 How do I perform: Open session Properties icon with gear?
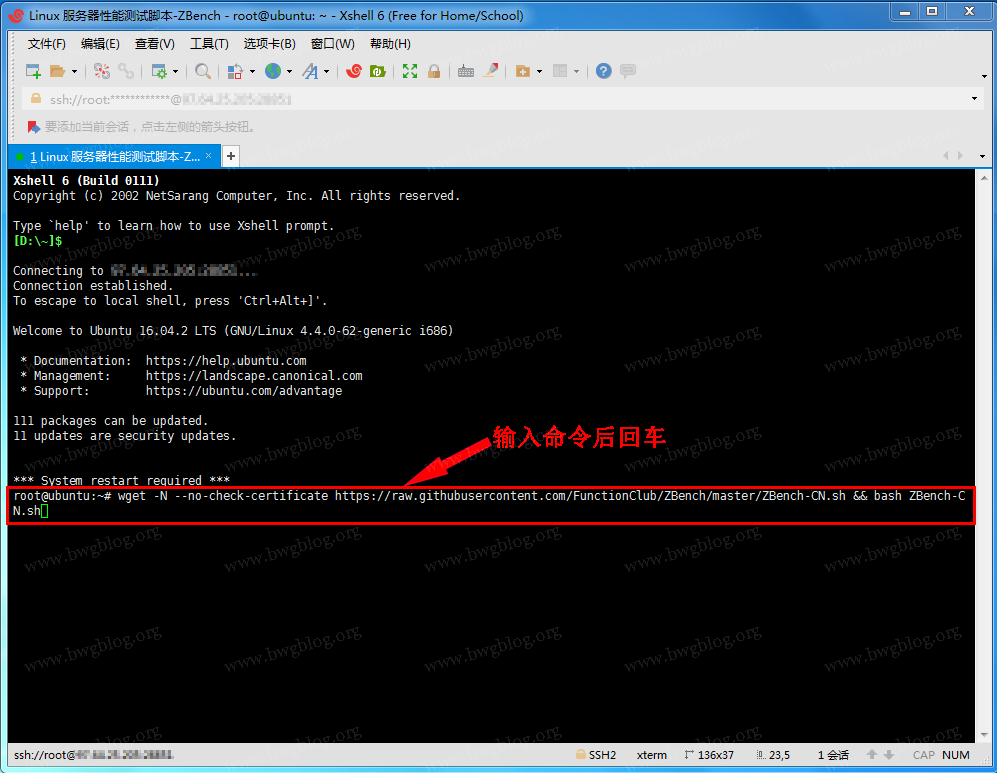tap(159, 71)
